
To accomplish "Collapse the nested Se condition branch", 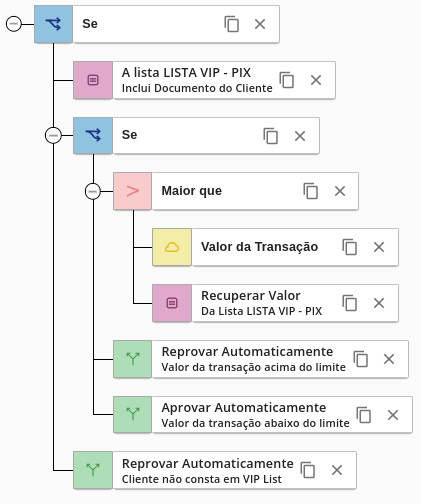I will (x=53, y=135).
